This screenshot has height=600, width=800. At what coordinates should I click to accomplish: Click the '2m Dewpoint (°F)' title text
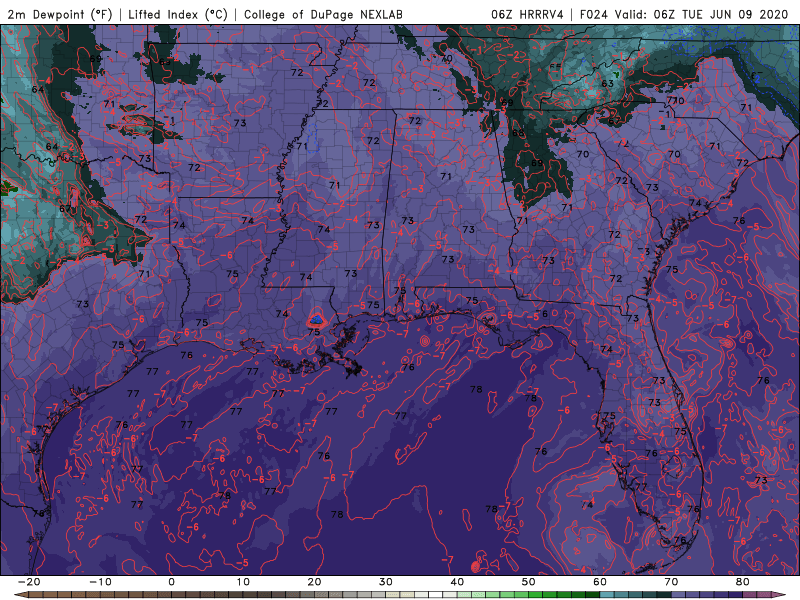click(x=59, y=14)
